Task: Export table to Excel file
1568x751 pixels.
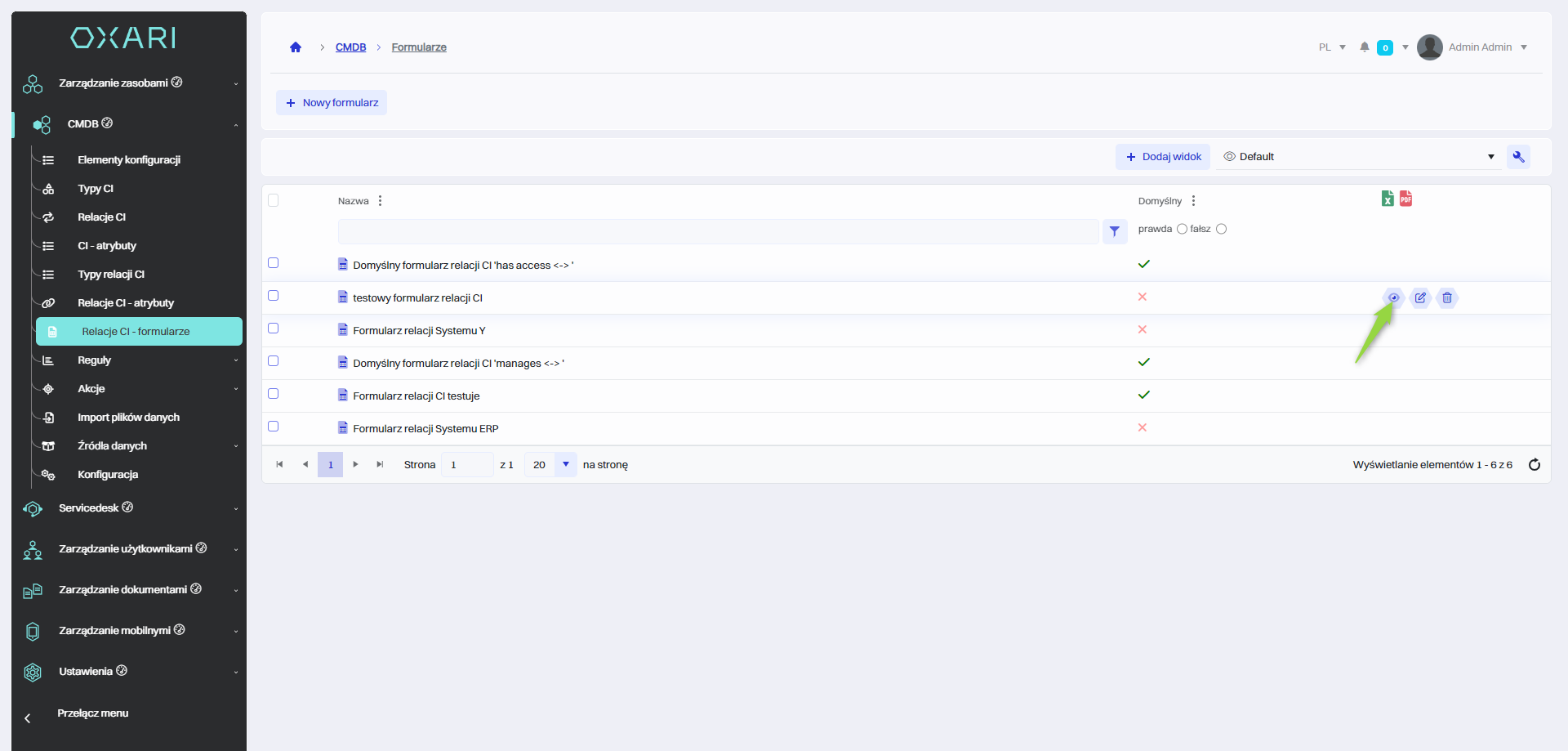Action: [1387, 199]
